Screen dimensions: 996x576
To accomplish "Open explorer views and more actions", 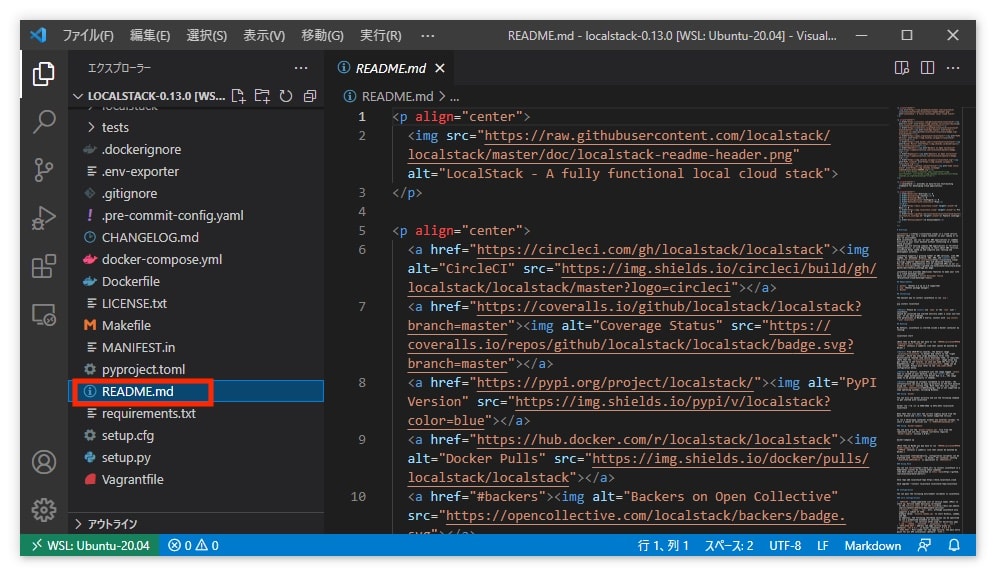I will (x=301, y=67).
